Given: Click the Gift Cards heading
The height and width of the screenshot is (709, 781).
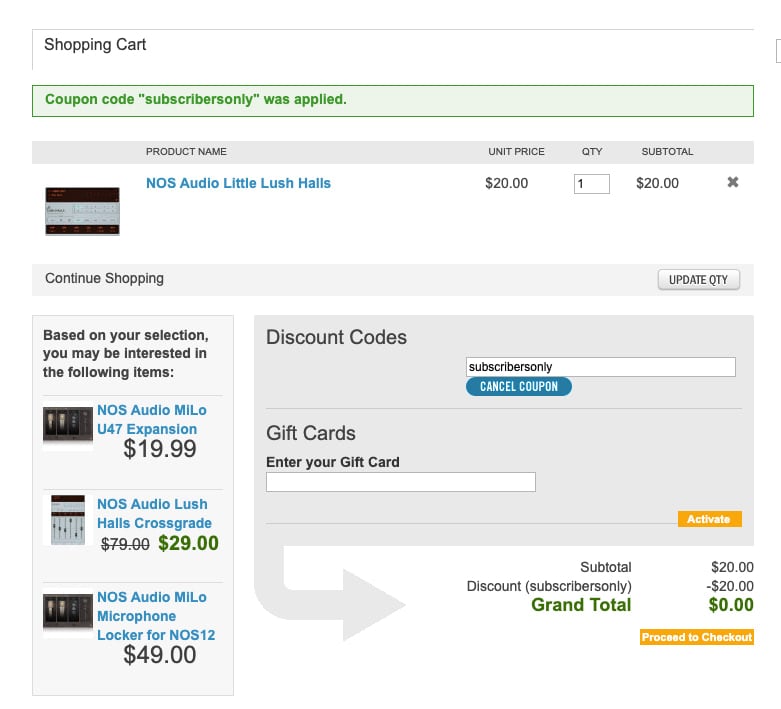Looking at the screenshot, I should [311, 433].
